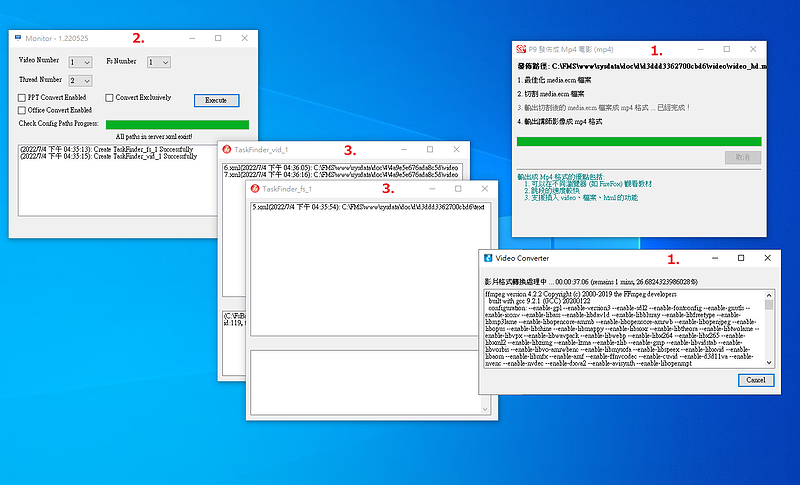Click the Execute button
The image size is (800, 485).
[216, 100]
